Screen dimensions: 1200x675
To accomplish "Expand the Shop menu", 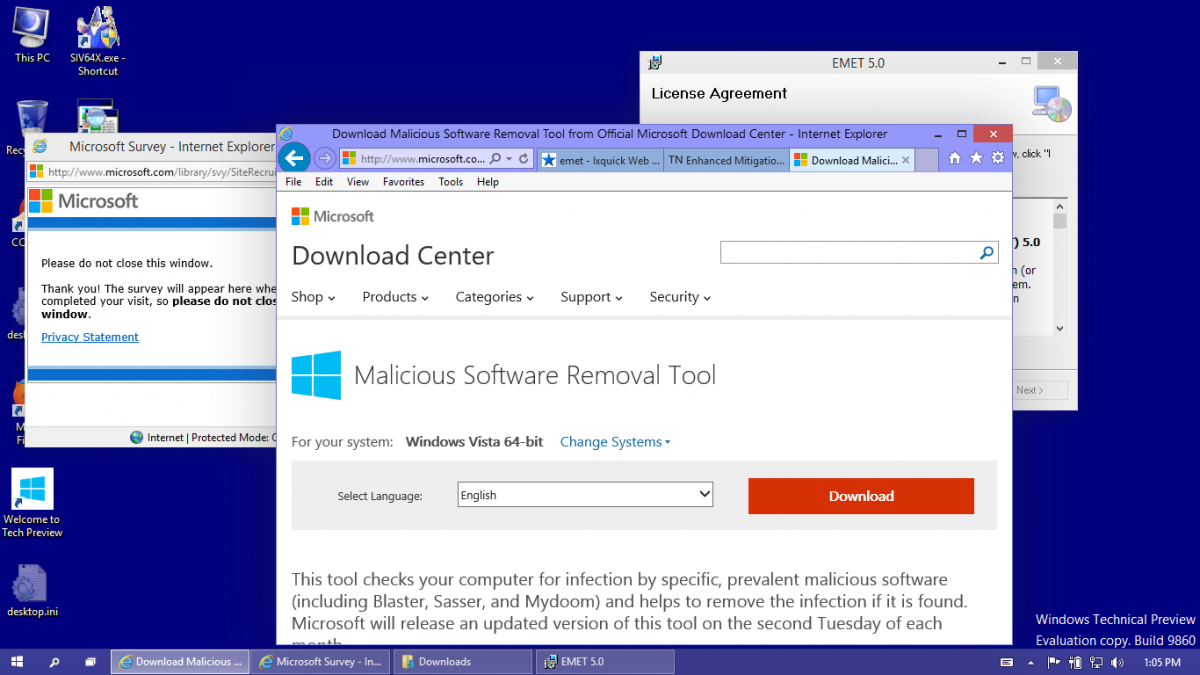I will pos(313,297).
